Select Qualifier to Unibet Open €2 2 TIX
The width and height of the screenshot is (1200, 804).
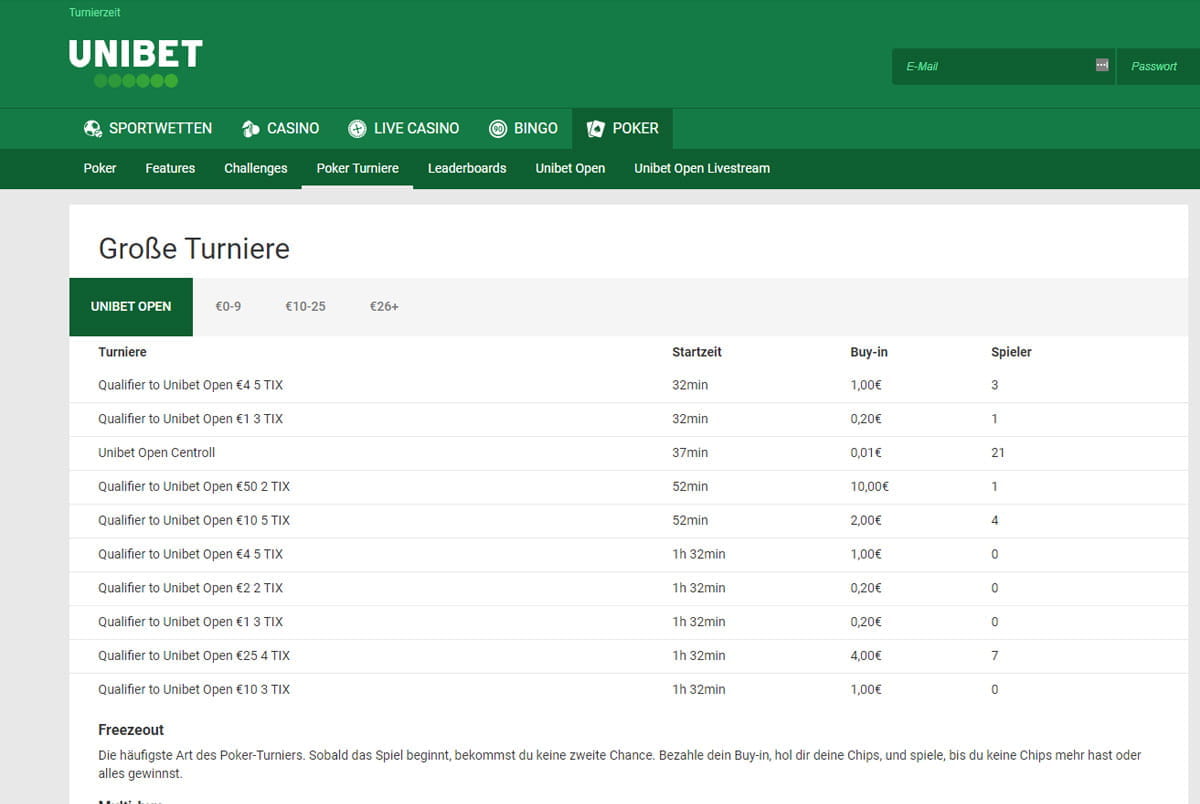(x=191, y=588)
